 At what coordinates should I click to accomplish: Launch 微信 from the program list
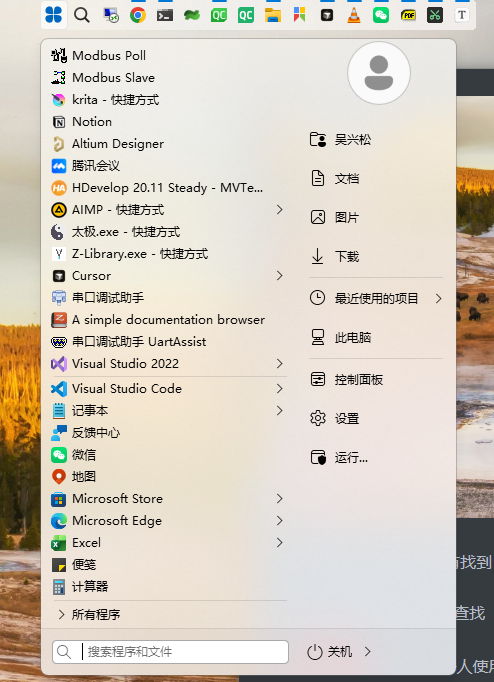coord(168,455)
